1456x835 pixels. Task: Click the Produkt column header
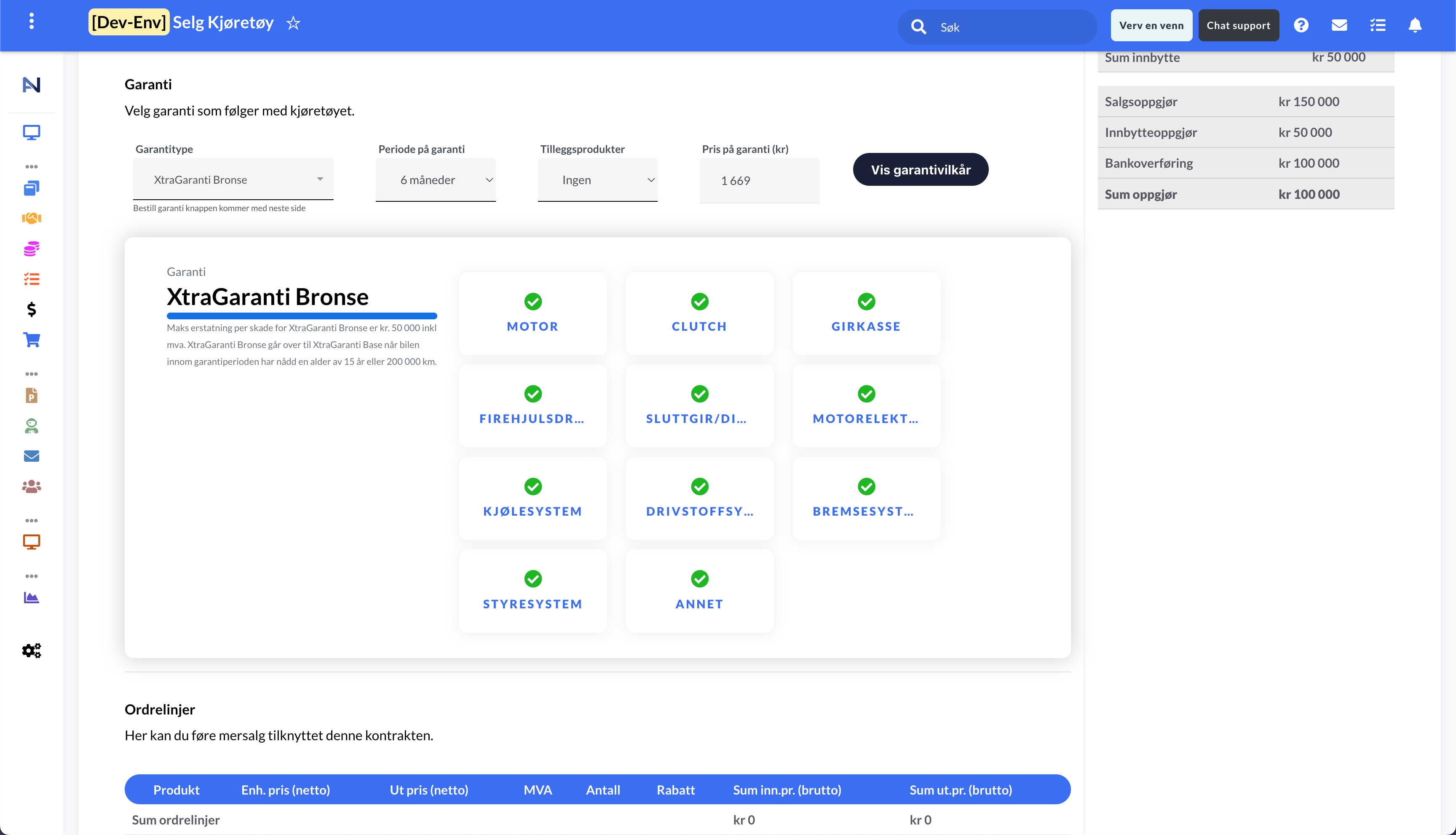(176, 790)
